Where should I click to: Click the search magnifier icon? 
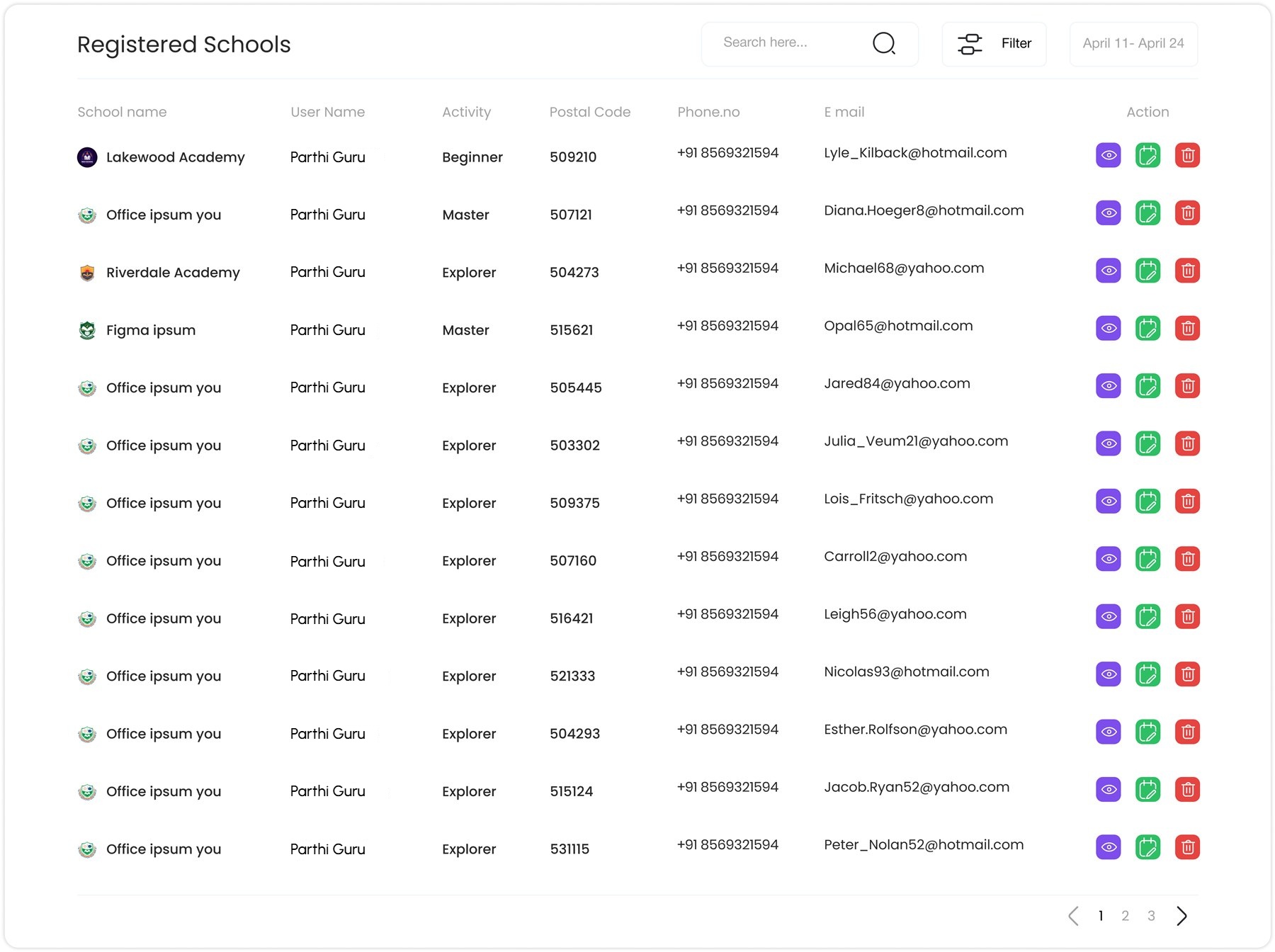tap(883, 43)
